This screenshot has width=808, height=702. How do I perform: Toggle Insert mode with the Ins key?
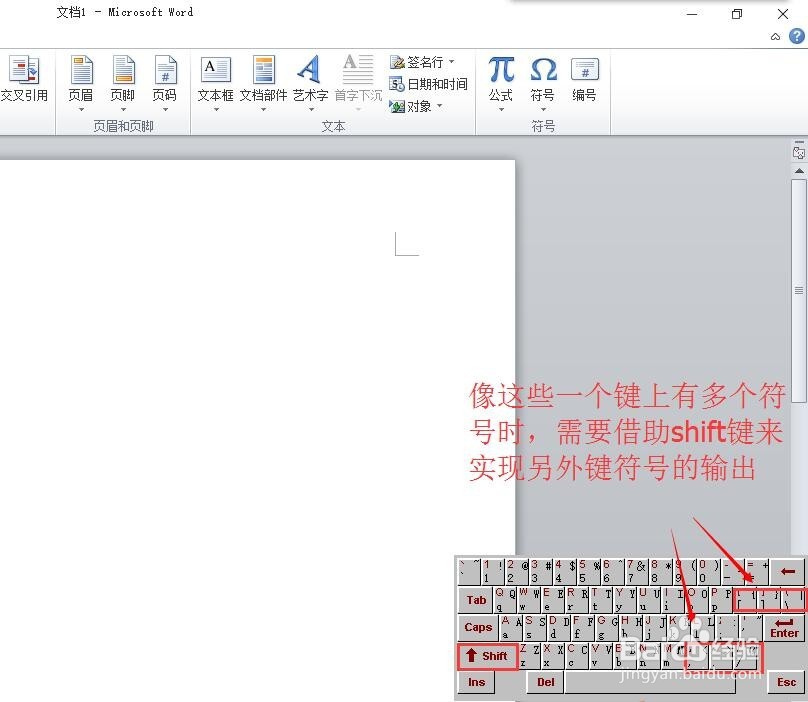click(476, 681)
